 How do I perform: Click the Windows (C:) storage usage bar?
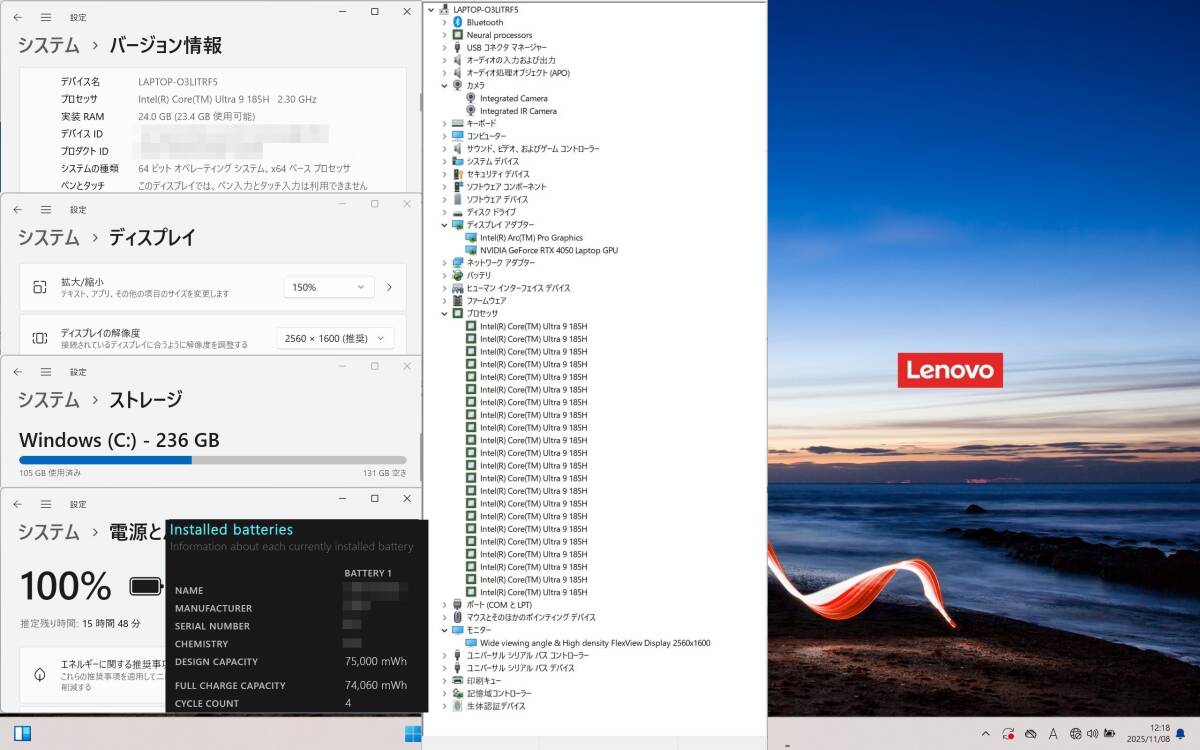coord(212,460)
